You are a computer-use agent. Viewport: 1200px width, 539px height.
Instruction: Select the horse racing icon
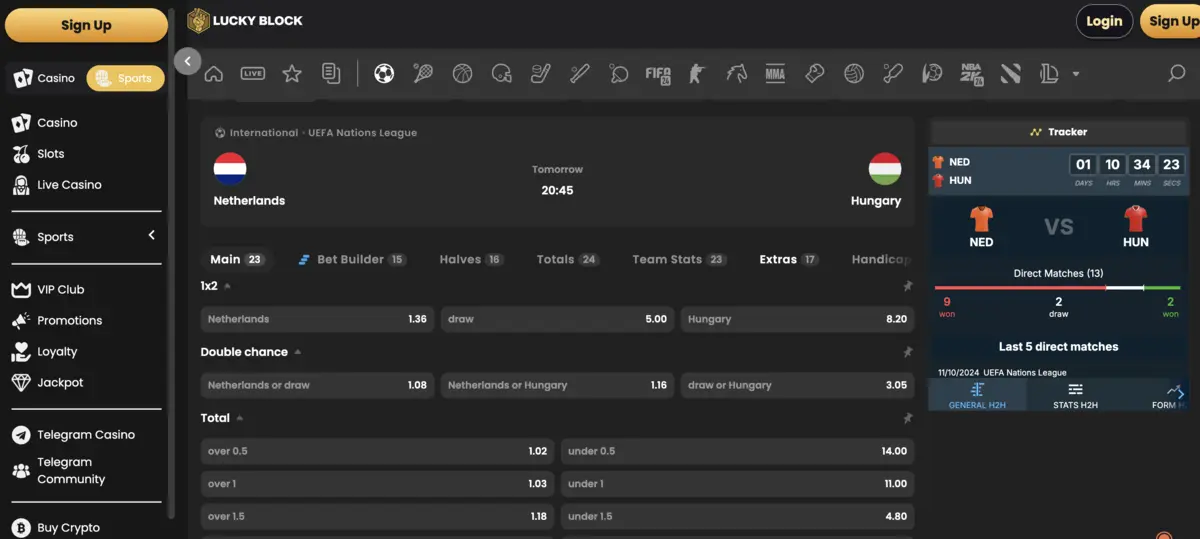736,73
